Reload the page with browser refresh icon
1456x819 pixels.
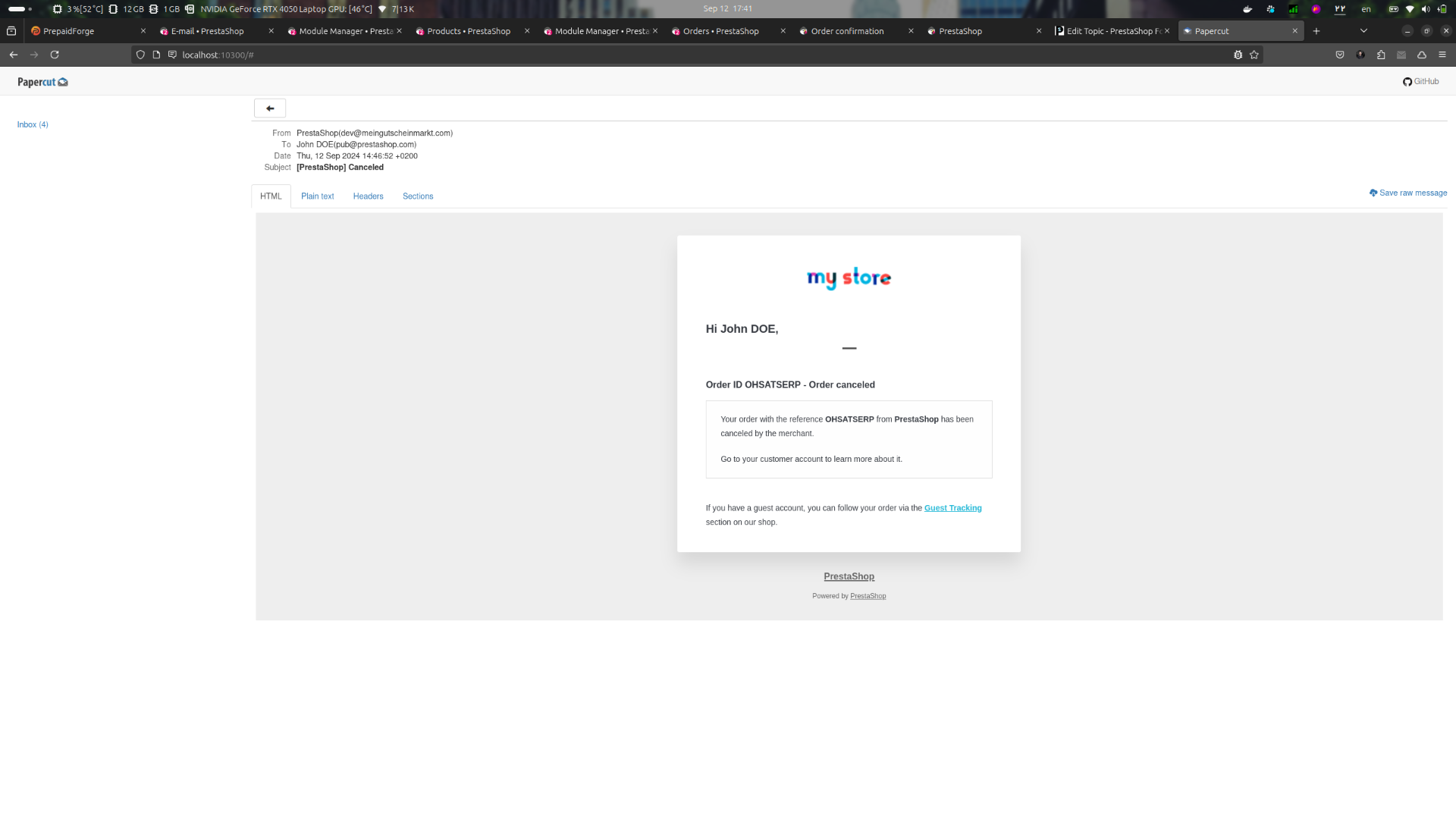(55, 55)
